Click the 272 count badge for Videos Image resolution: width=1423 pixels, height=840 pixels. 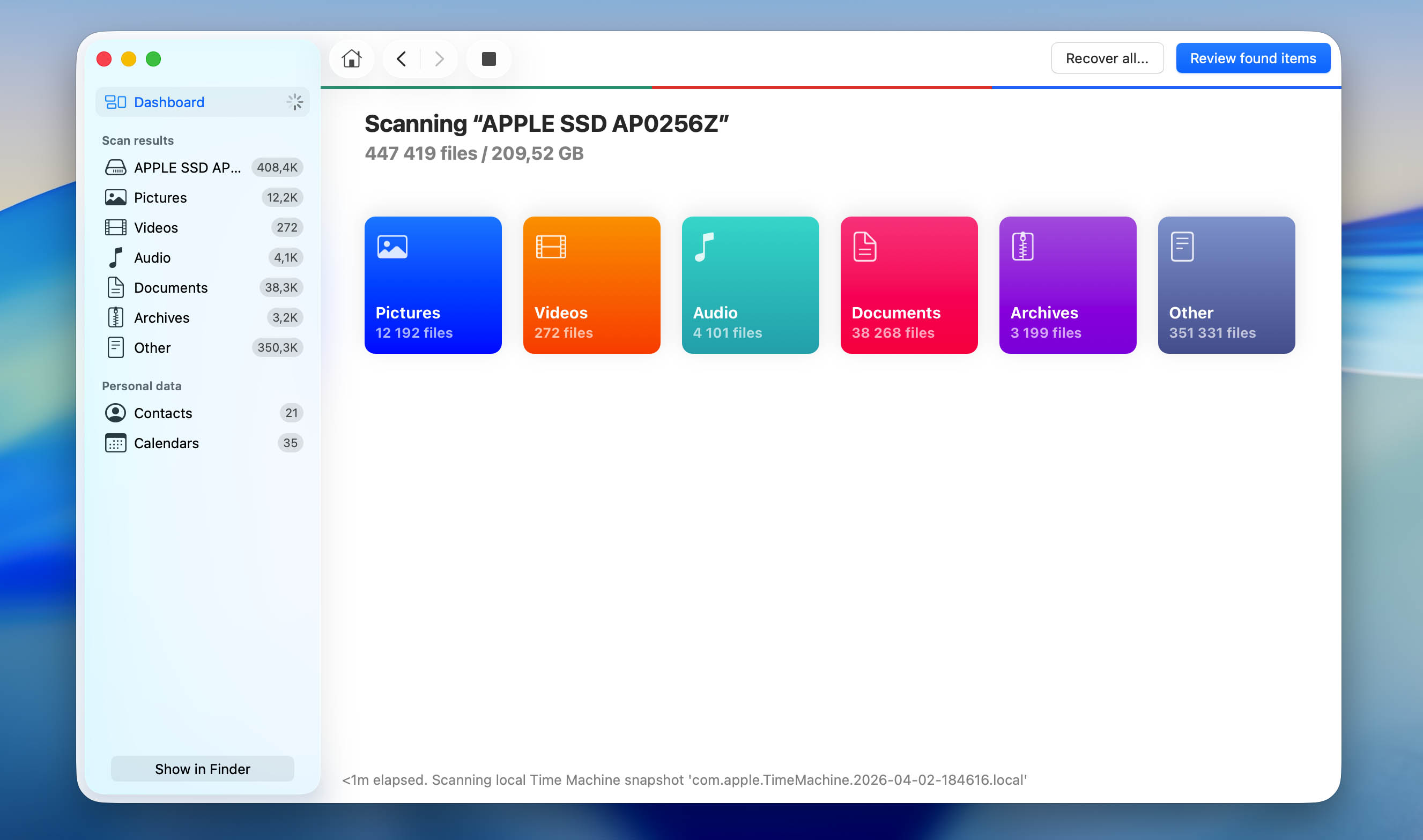(287, 227)
